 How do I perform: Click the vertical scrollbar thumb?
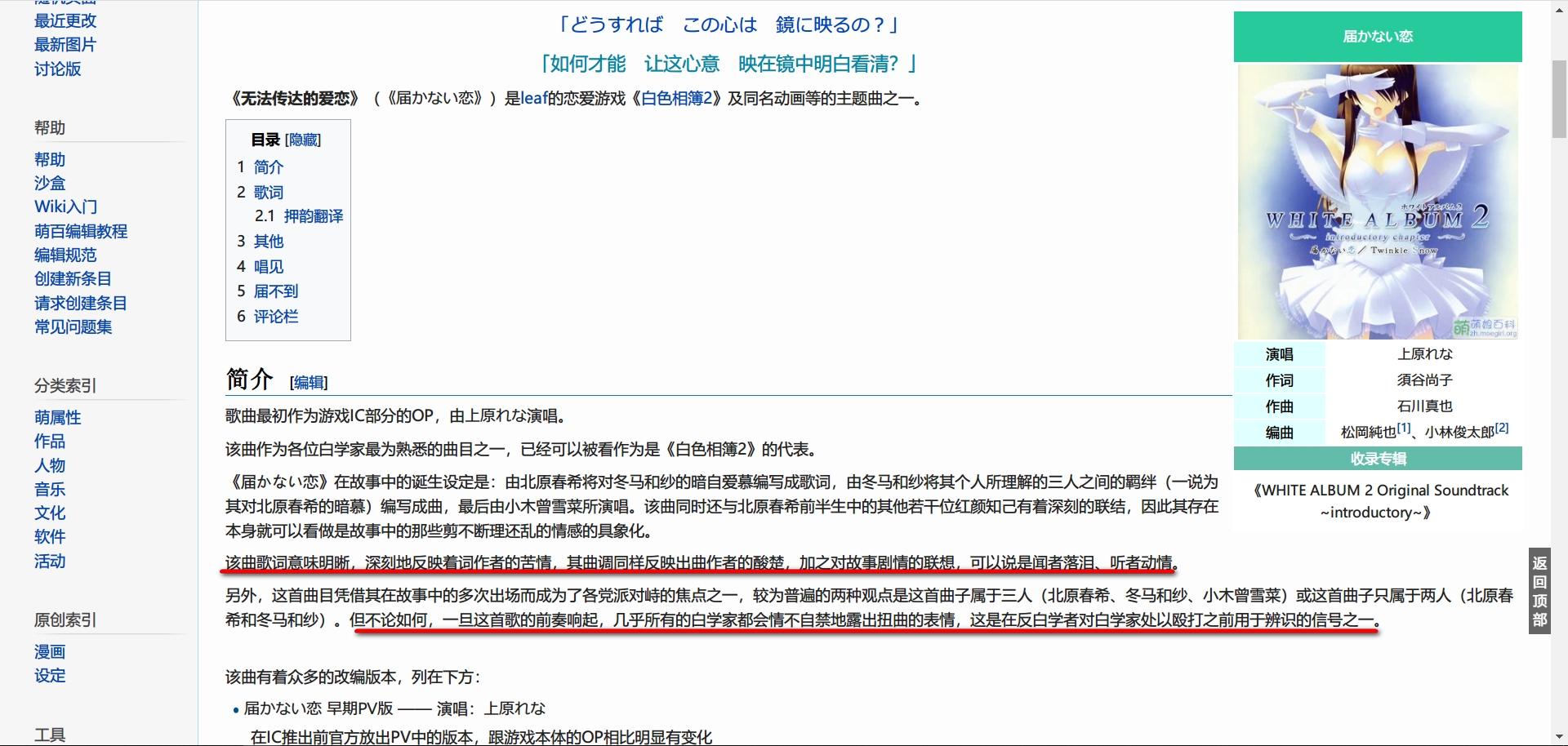tap(1559, 98)
